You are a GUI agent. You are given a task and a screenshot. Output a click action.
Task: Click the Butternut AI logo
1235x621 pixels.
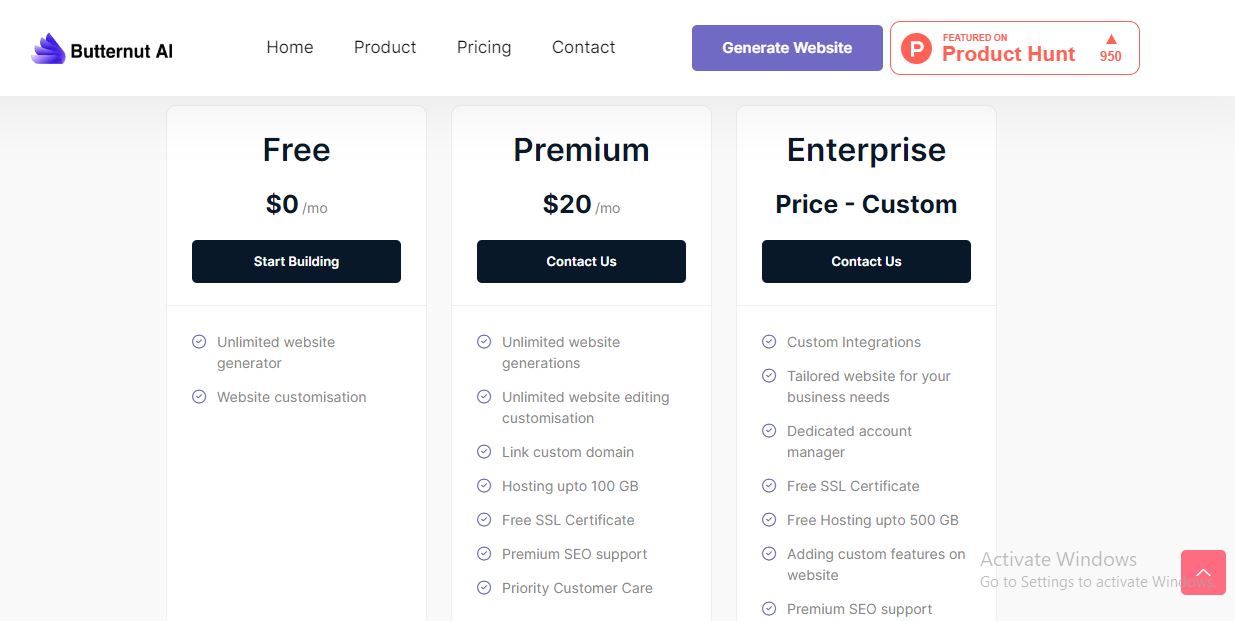pos(100,47)
